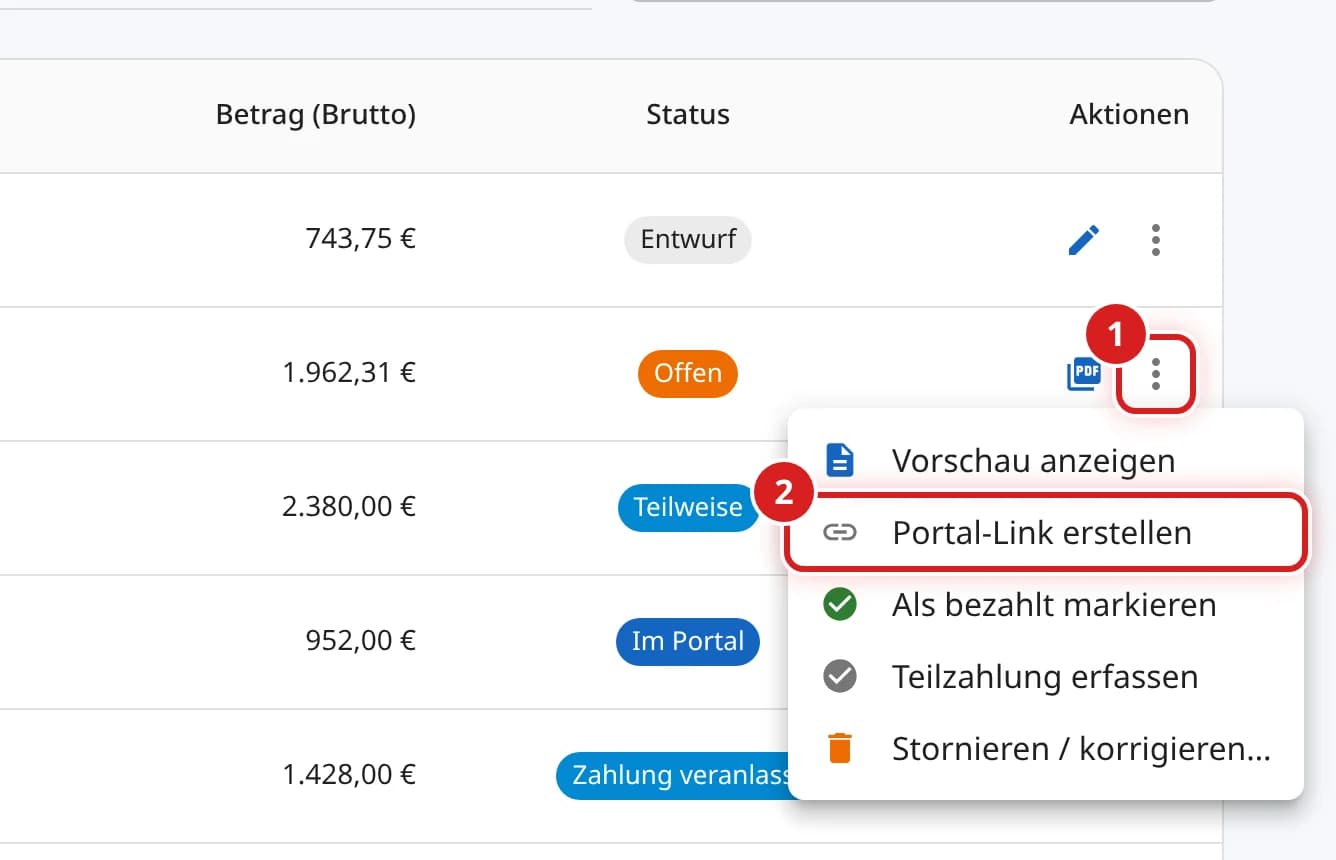Click the 'Betrag (Brutto)' column header

point(316,115)
